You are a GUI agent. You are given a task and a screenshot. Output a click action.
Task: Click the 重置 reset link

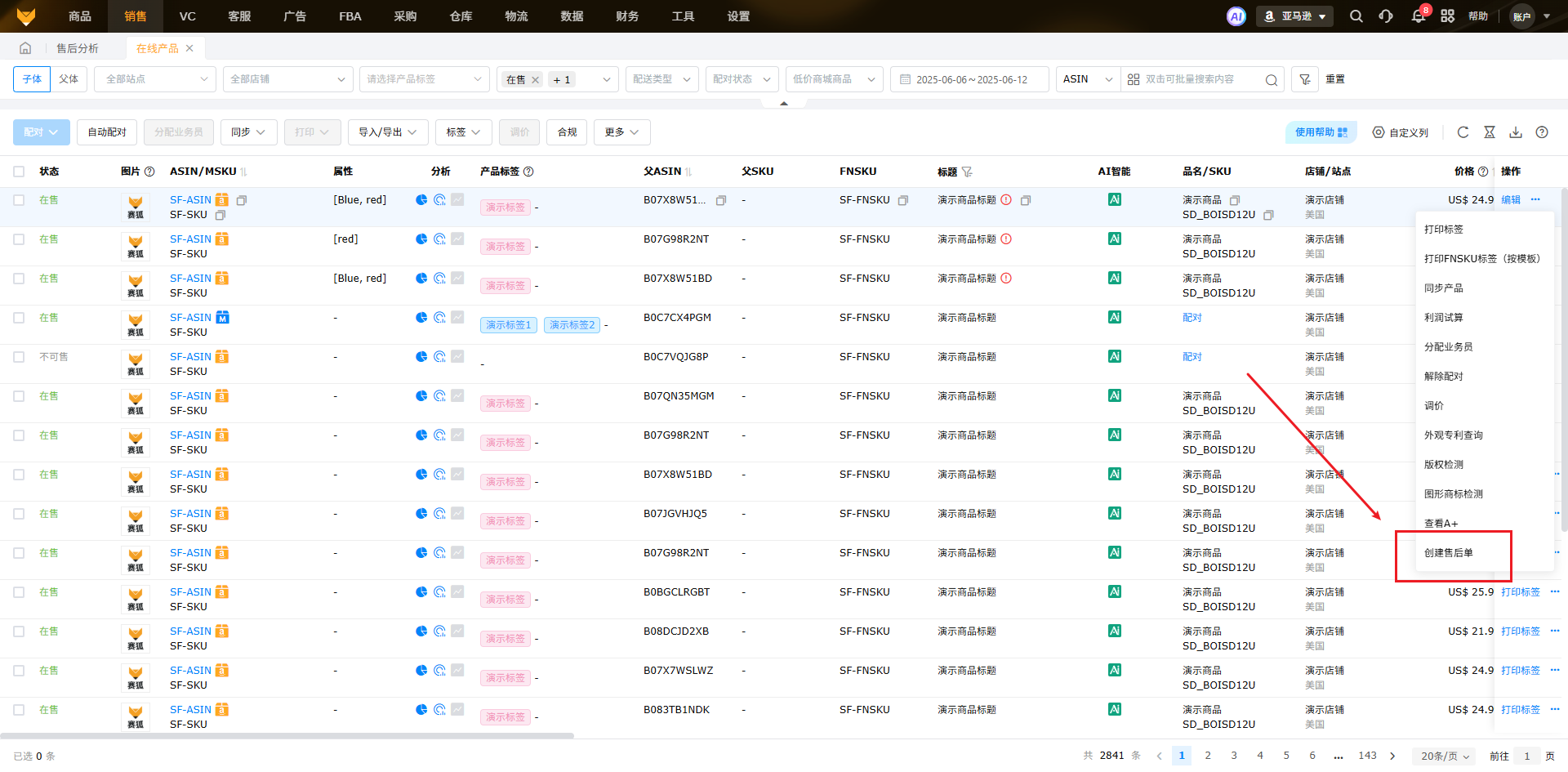pos(1335,79)
